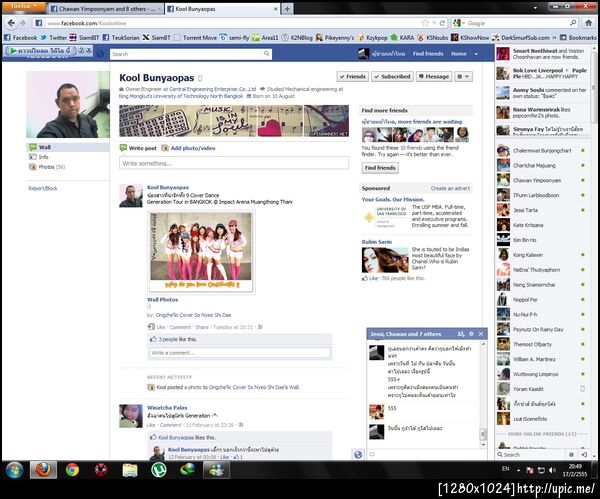Open the Report/Block link
This screenshot has height=499, width=600.
(x=43, y=188)
